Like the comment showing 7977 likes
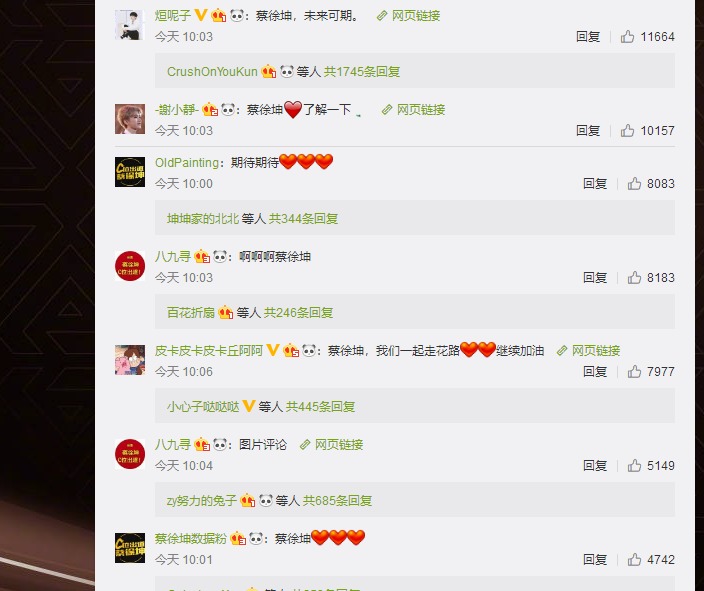The height and width of the screenshot is (591, 704). coord(634,371)
